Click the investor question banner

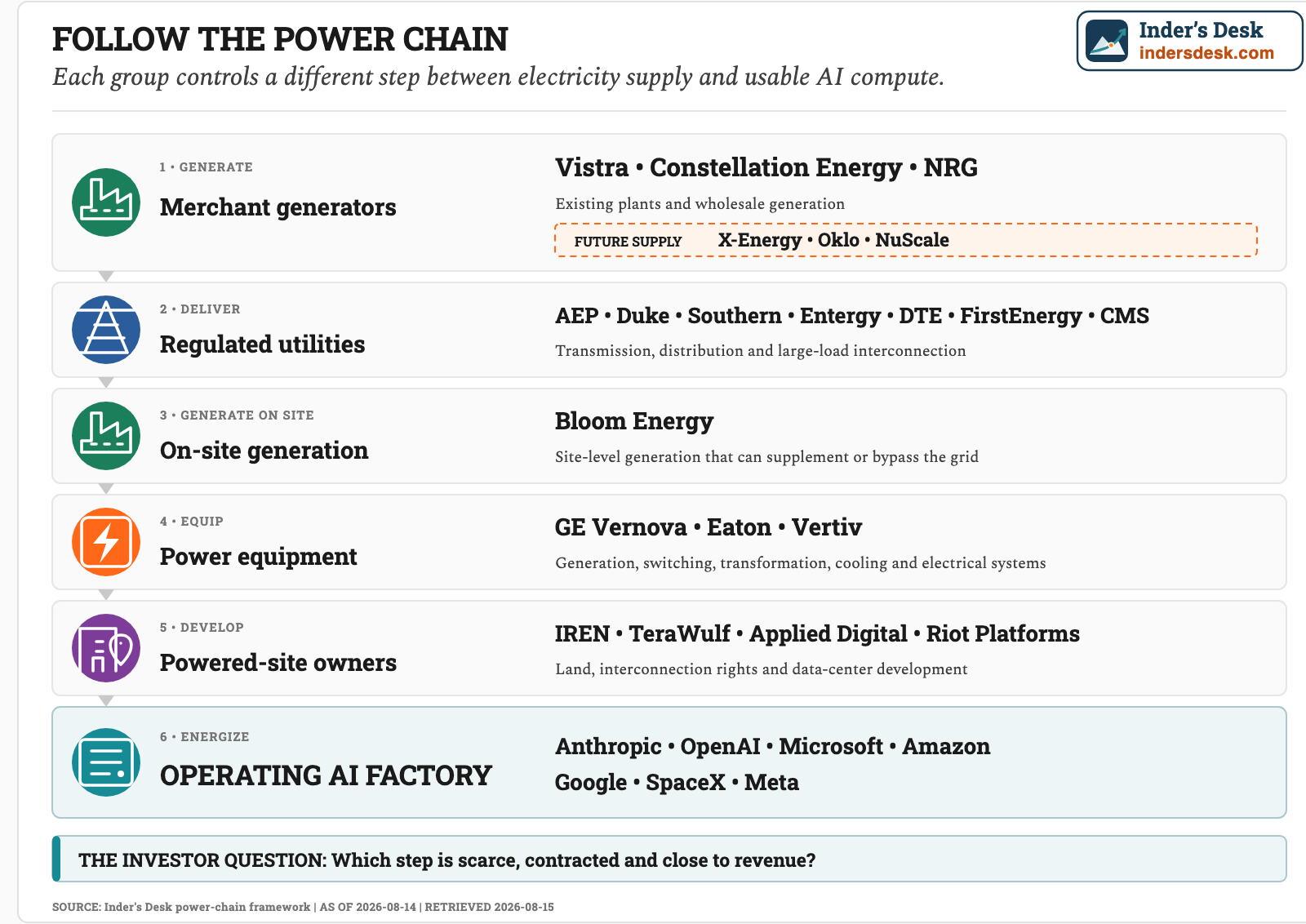pos(669,859)
